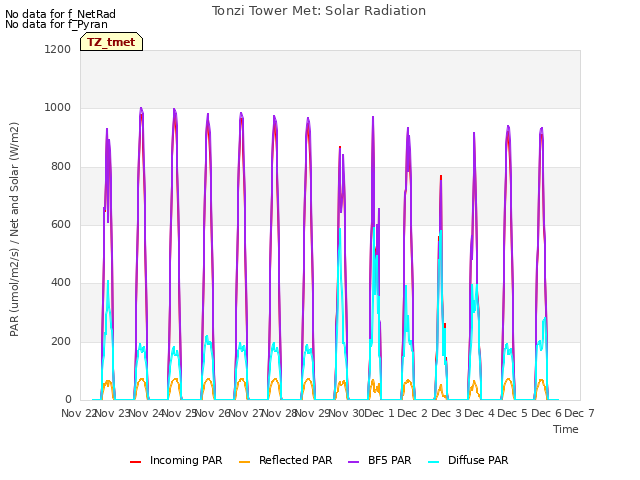Click the 1000 y-axis tick label

58,108
